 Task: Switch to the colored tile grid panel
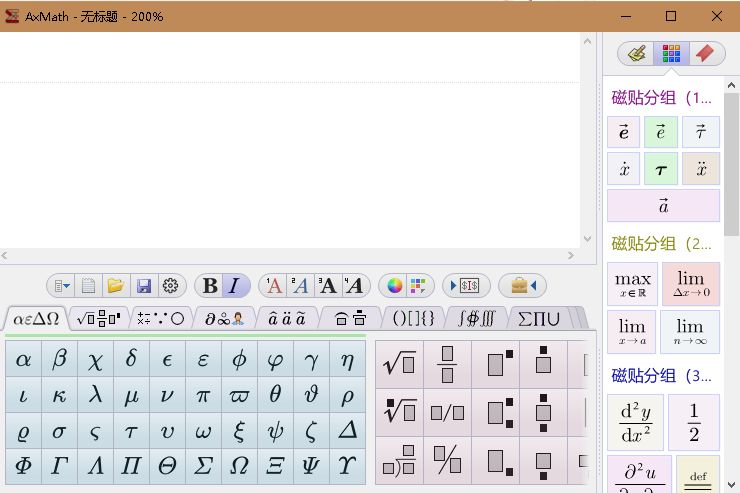[x=671, y=53]
